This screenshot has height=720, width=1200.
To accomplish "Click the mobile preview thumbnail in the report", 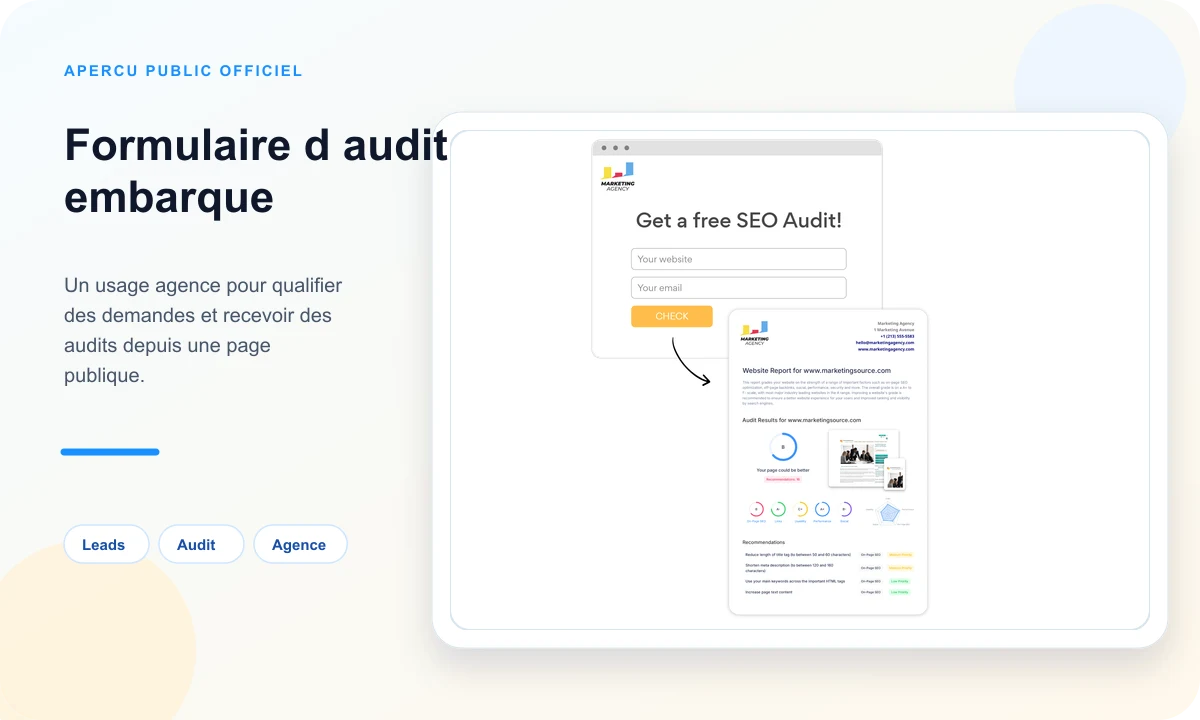I will pos(894,474).
